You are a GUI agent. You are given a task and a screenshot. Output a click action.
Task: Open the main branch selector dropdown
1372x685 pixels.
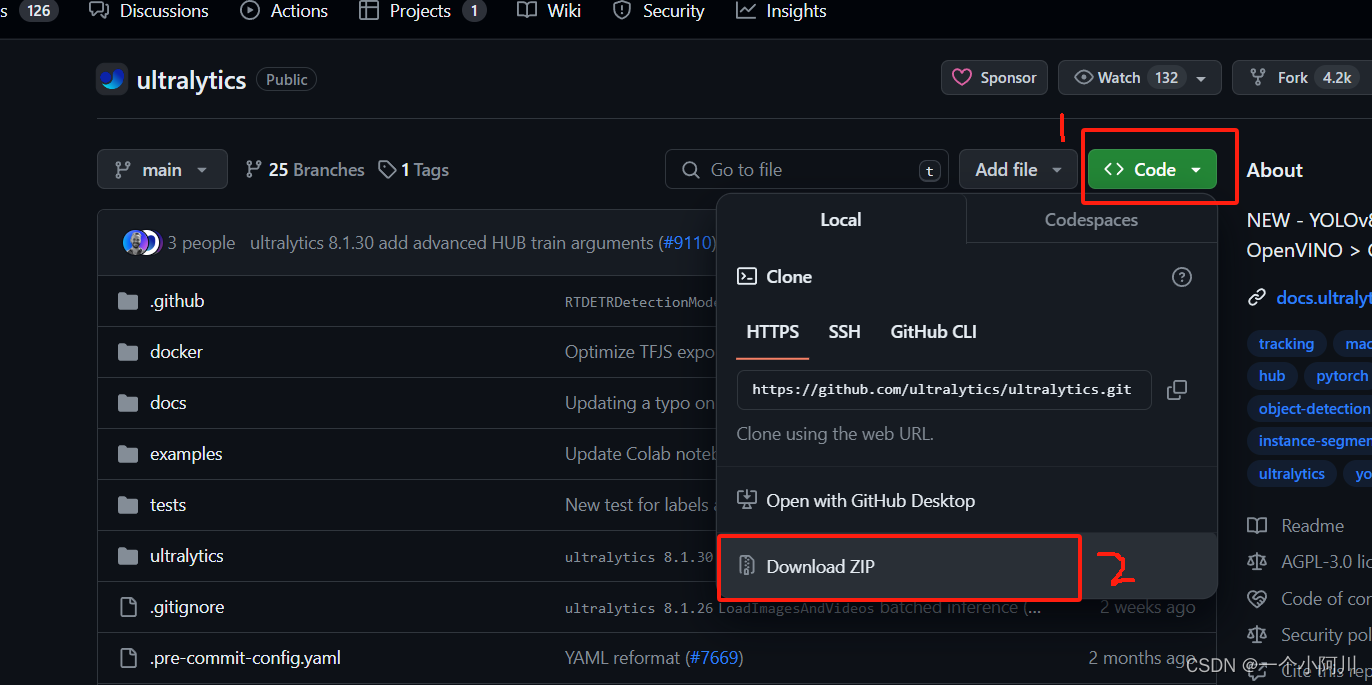pos(162,169)
